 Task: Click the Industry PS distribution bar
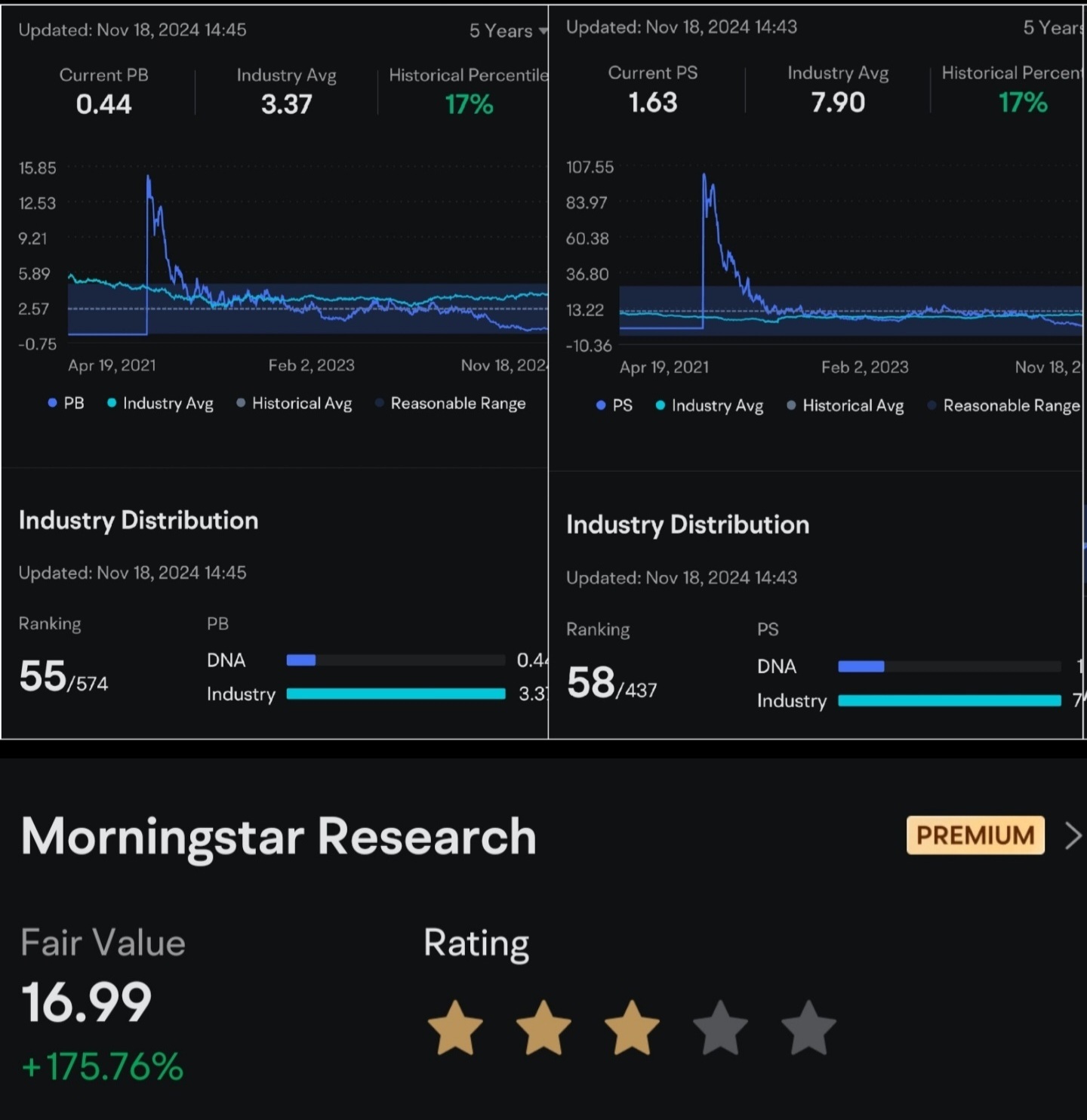[950, 700]
